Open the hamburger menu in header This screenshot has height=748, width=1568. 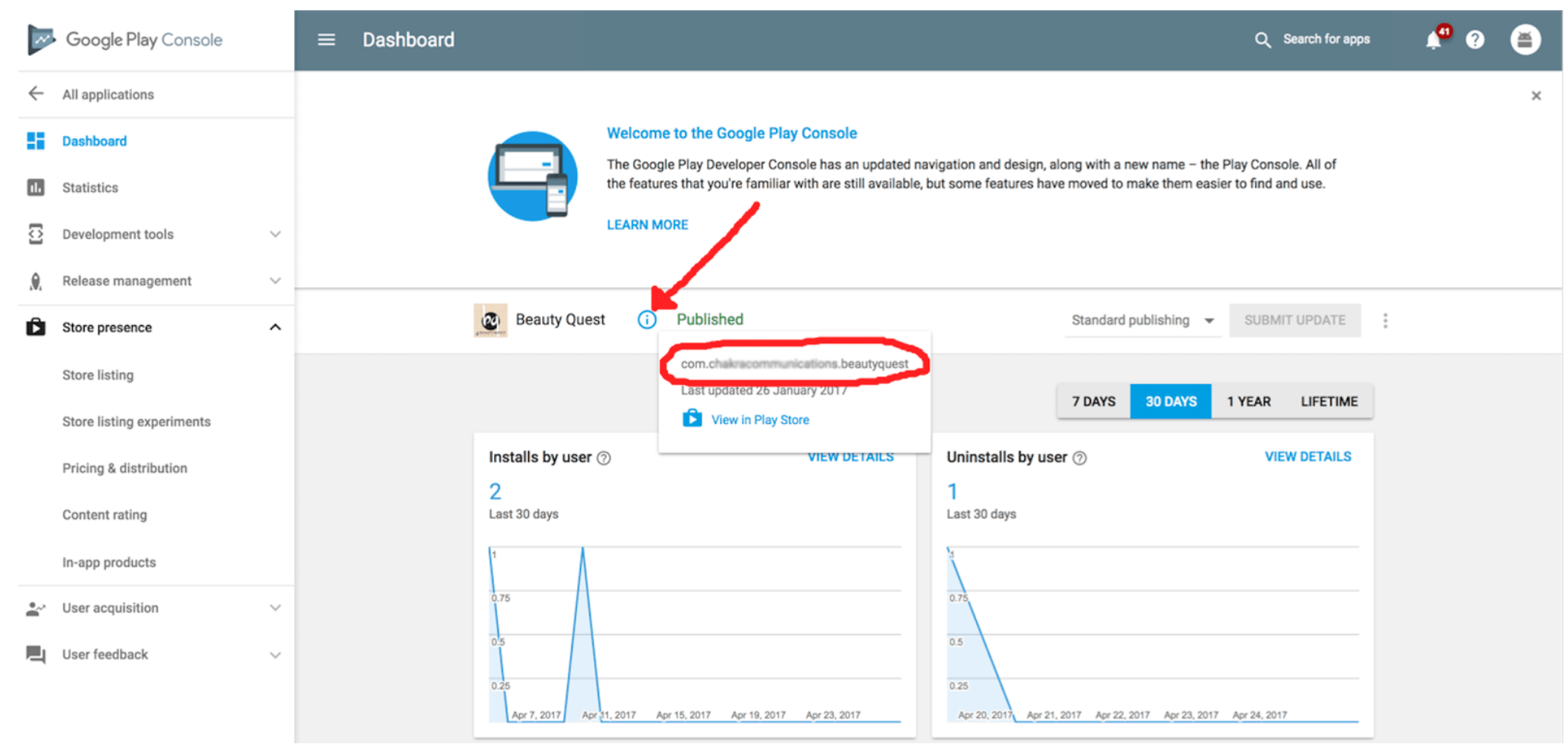[326, 40]
